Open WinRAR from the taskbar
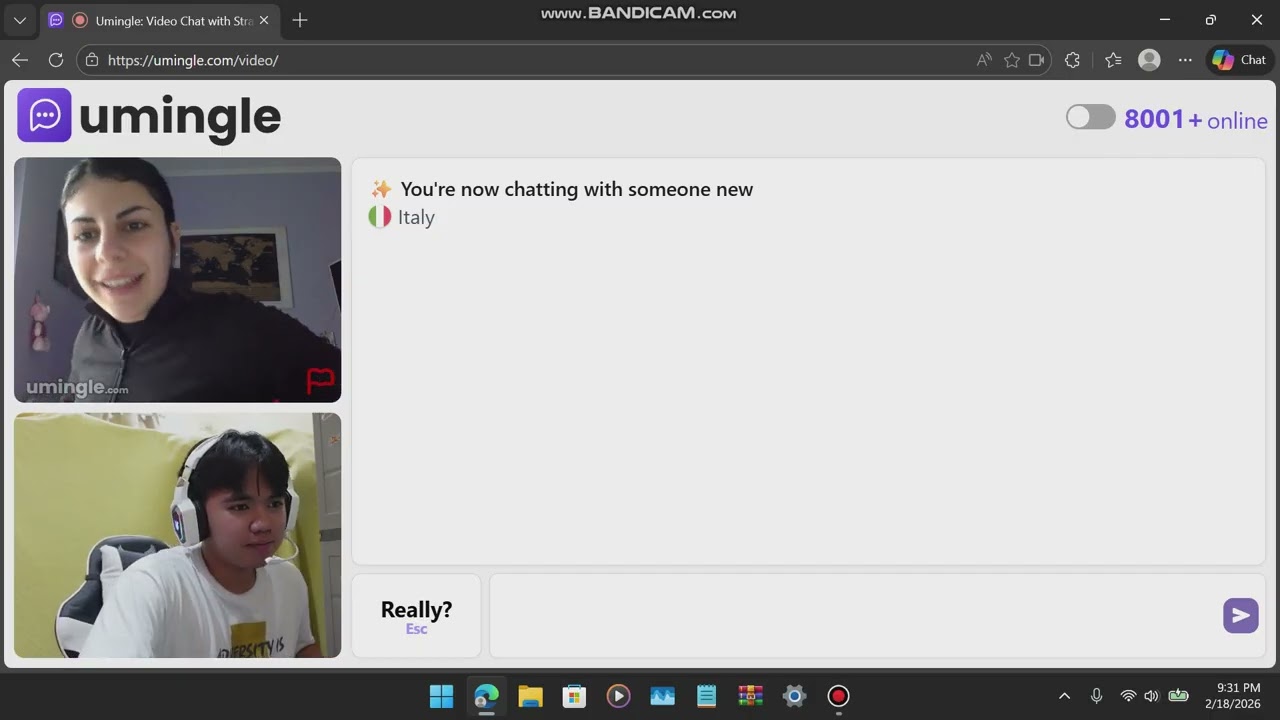Screen dimensions: 1280x720 tap(750, 696)
